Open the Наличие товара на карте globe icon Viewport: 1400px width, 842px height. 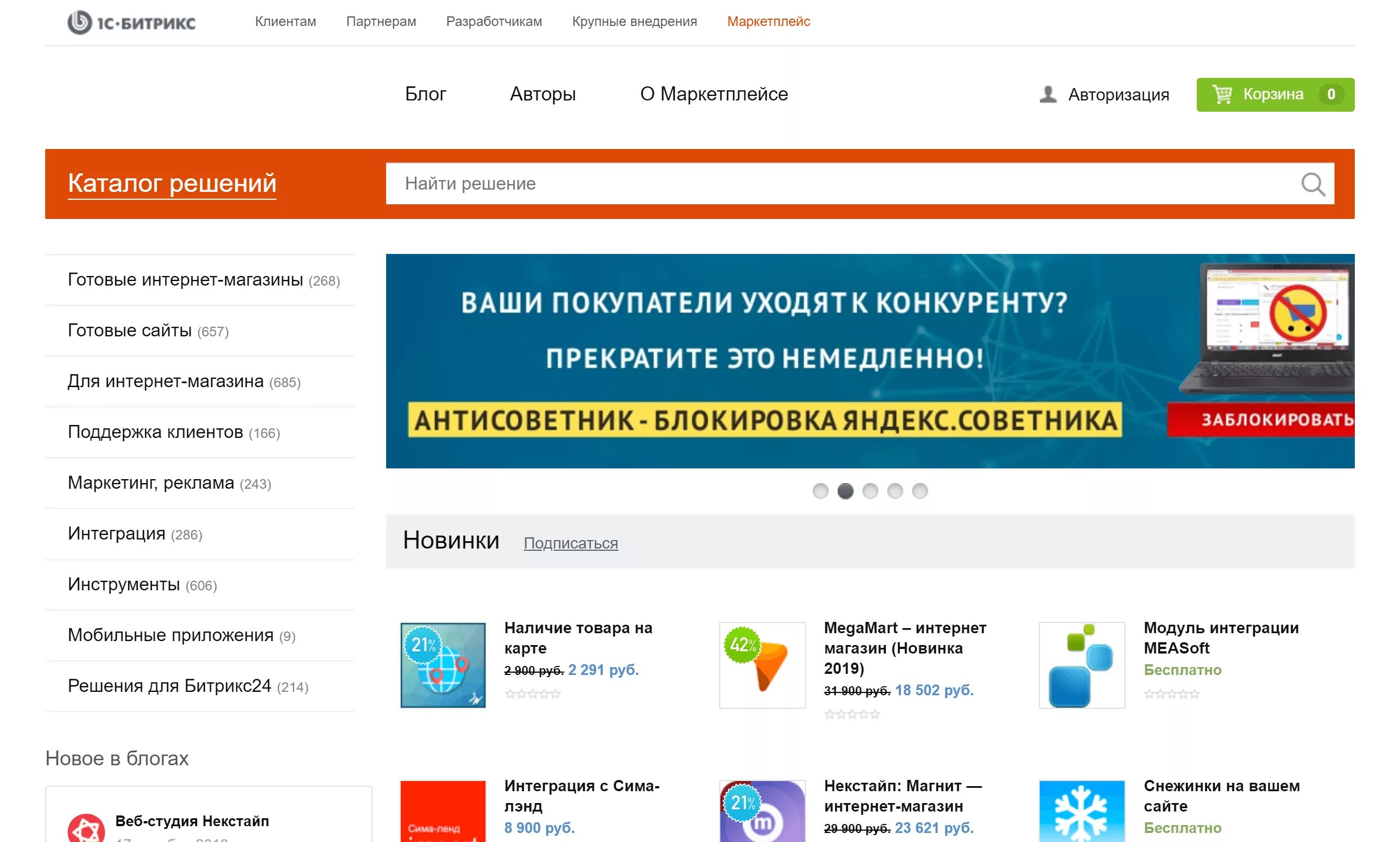pyautogui.click(x=443, y=665)
